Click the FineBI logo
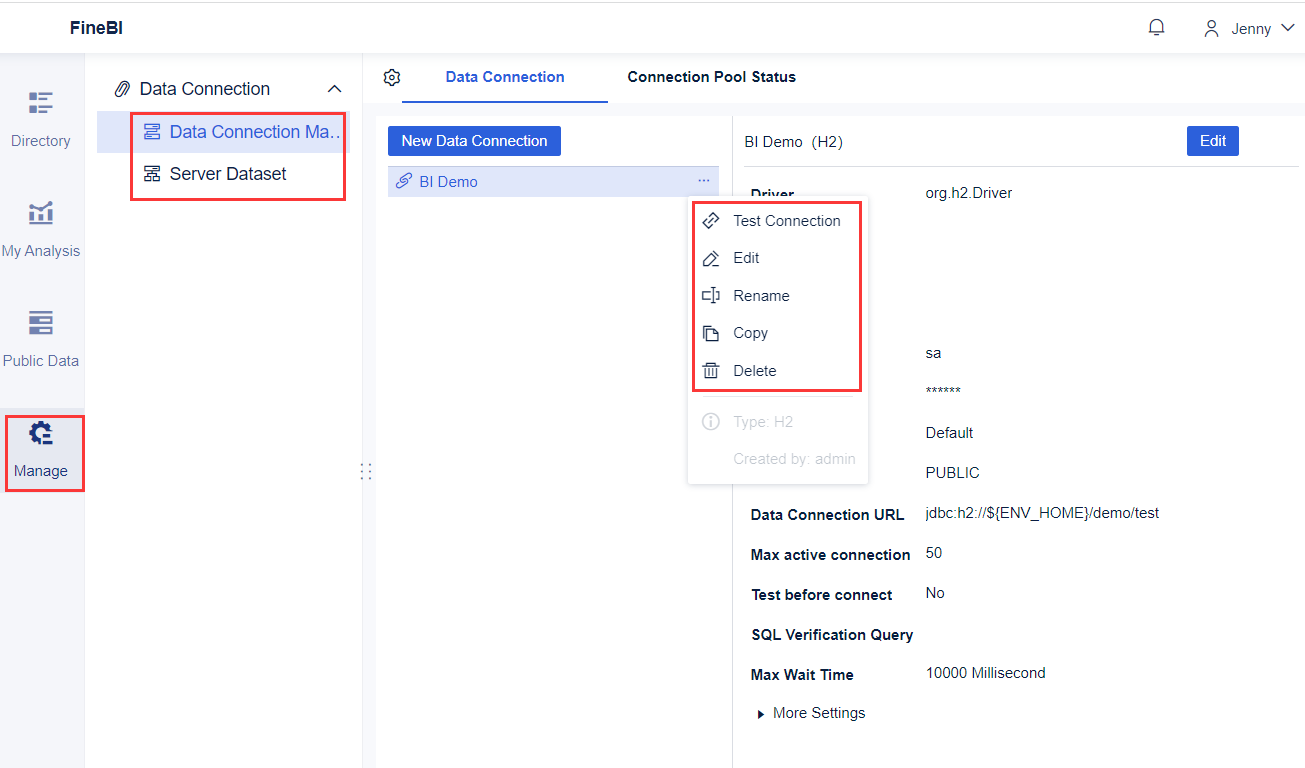This screenshot has height=768, width=1305. (96, 27)
